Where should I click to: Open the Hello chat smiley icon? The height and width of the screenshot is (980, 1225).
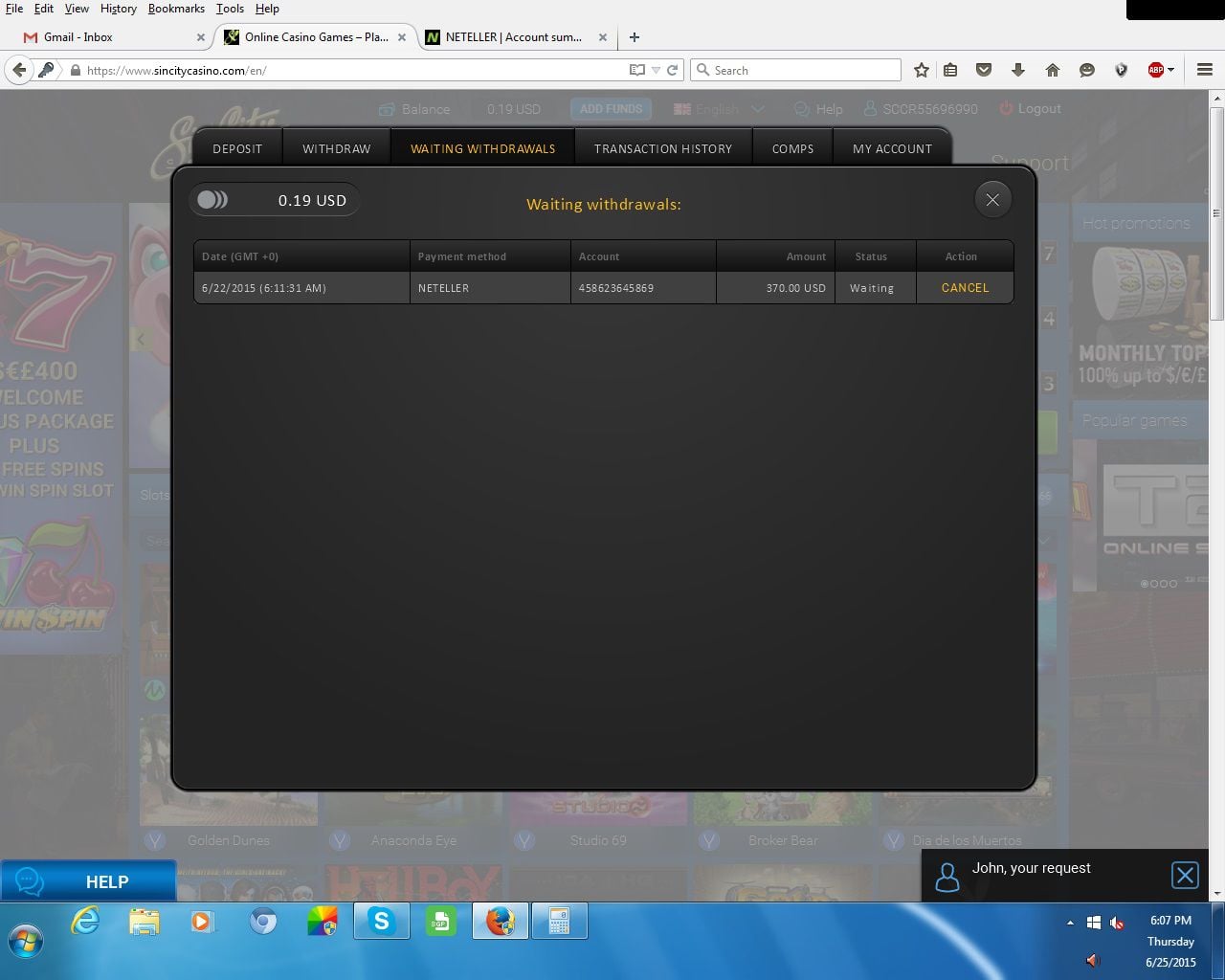(x=1087, y=70)
